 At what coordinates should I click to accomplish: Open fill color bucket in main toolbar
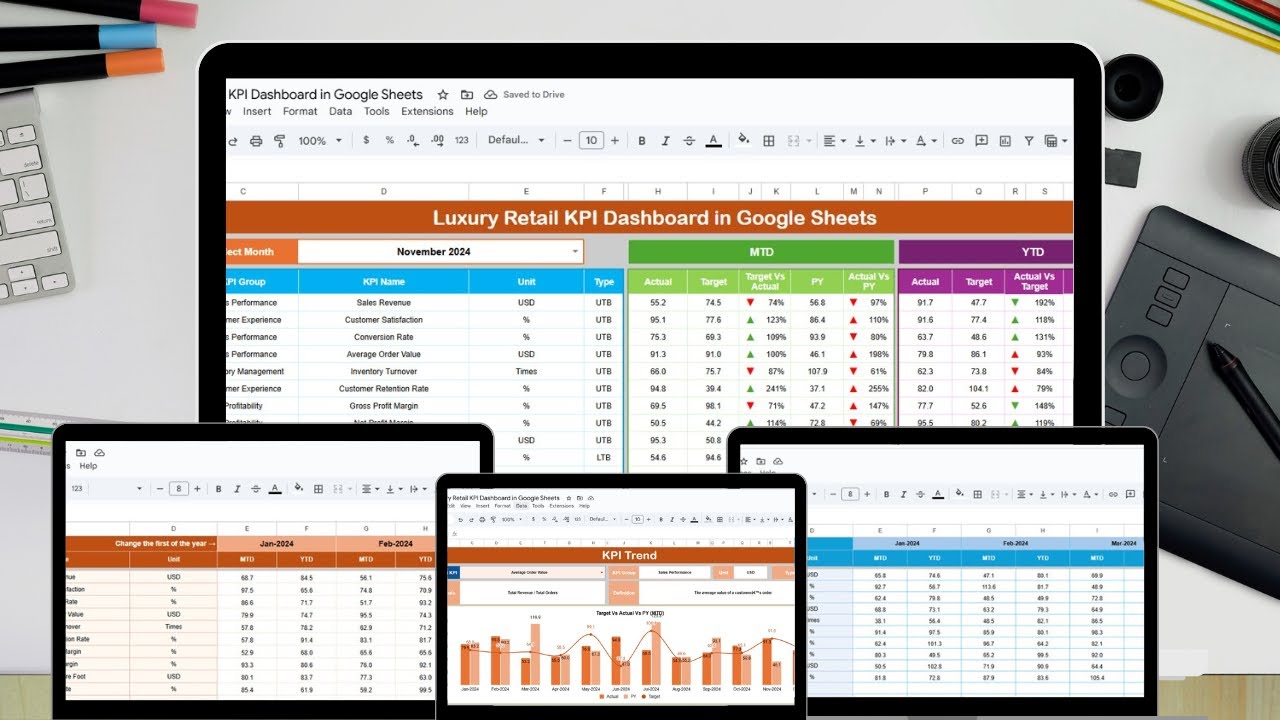[x=743, y=141]
